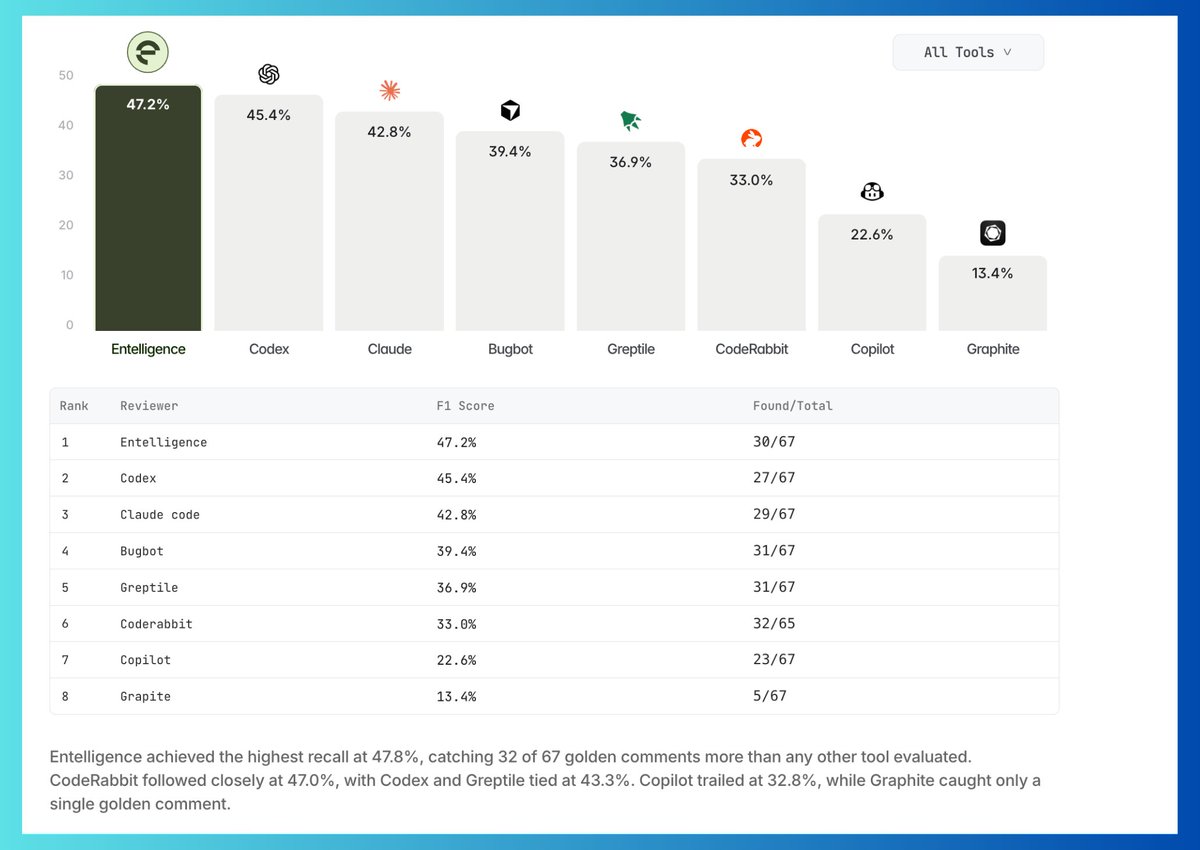Click the 39.4% F1 Score table cell
This screenshot has width=1200, height=850.
(456, 551)
